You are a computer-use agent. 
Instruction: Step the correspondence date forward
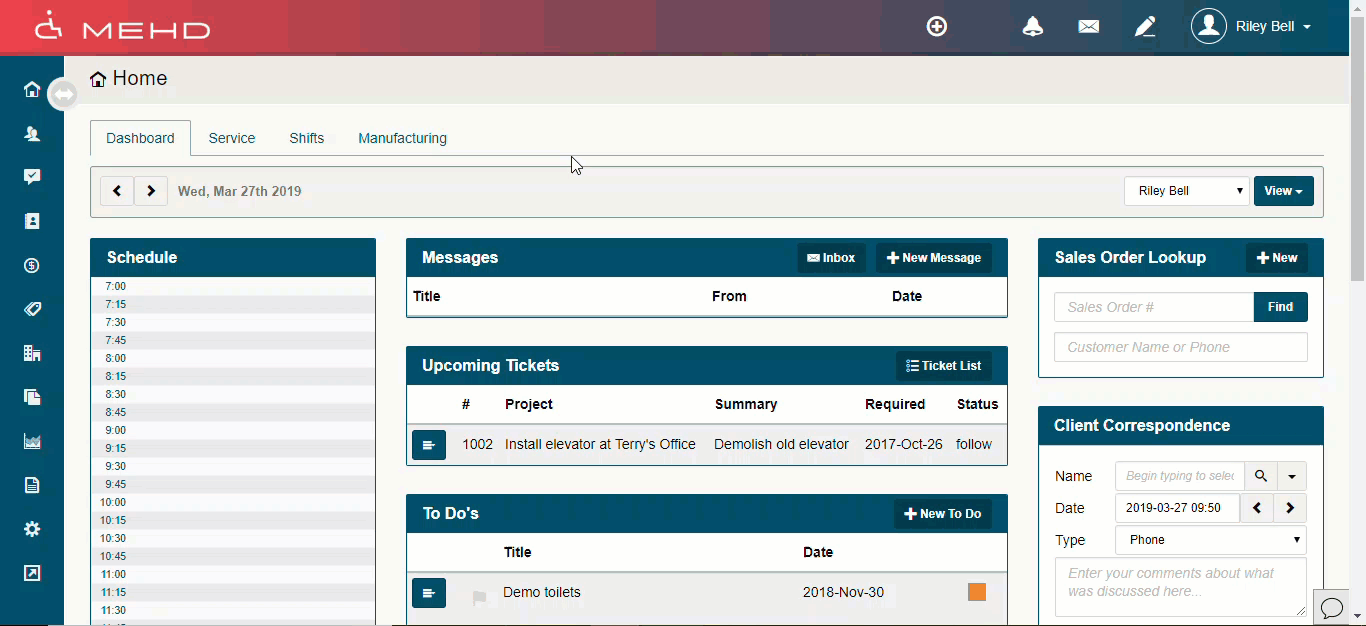click(x=1290, y=508)
